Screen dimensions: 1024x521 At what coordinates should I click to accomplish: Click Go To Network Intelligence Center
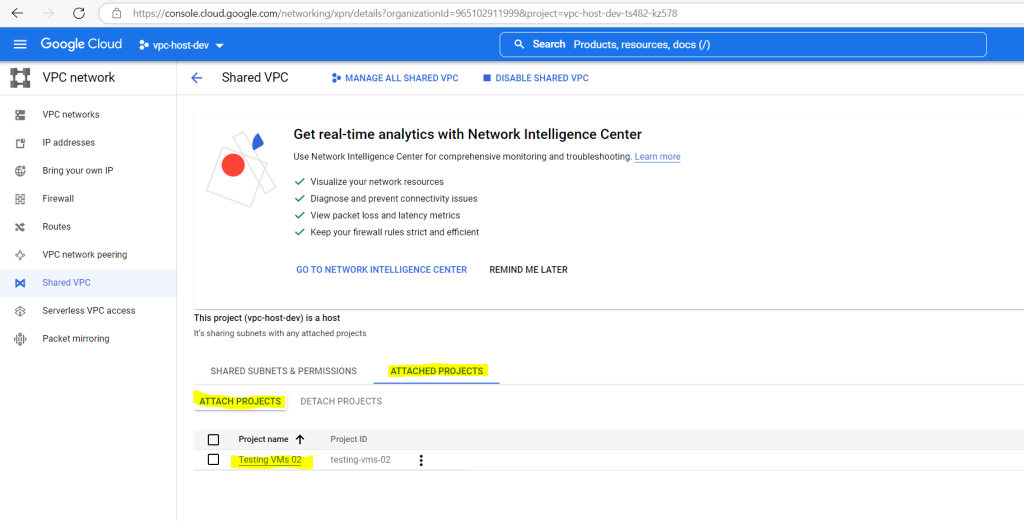[381, 270]
